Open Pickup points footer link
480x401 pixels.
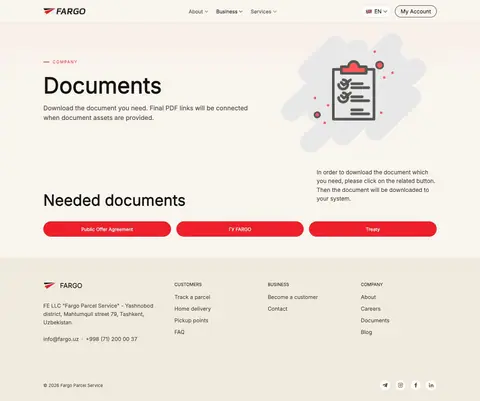tap(191, 320)
